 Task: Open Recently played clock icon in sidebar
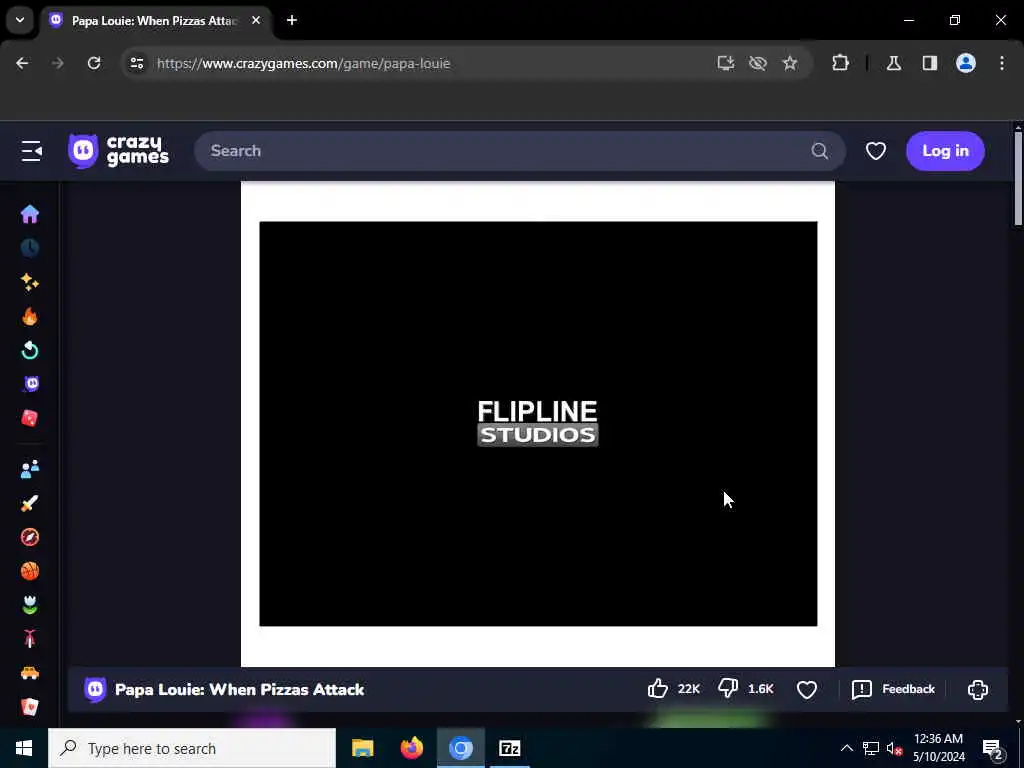coord(30,248)
